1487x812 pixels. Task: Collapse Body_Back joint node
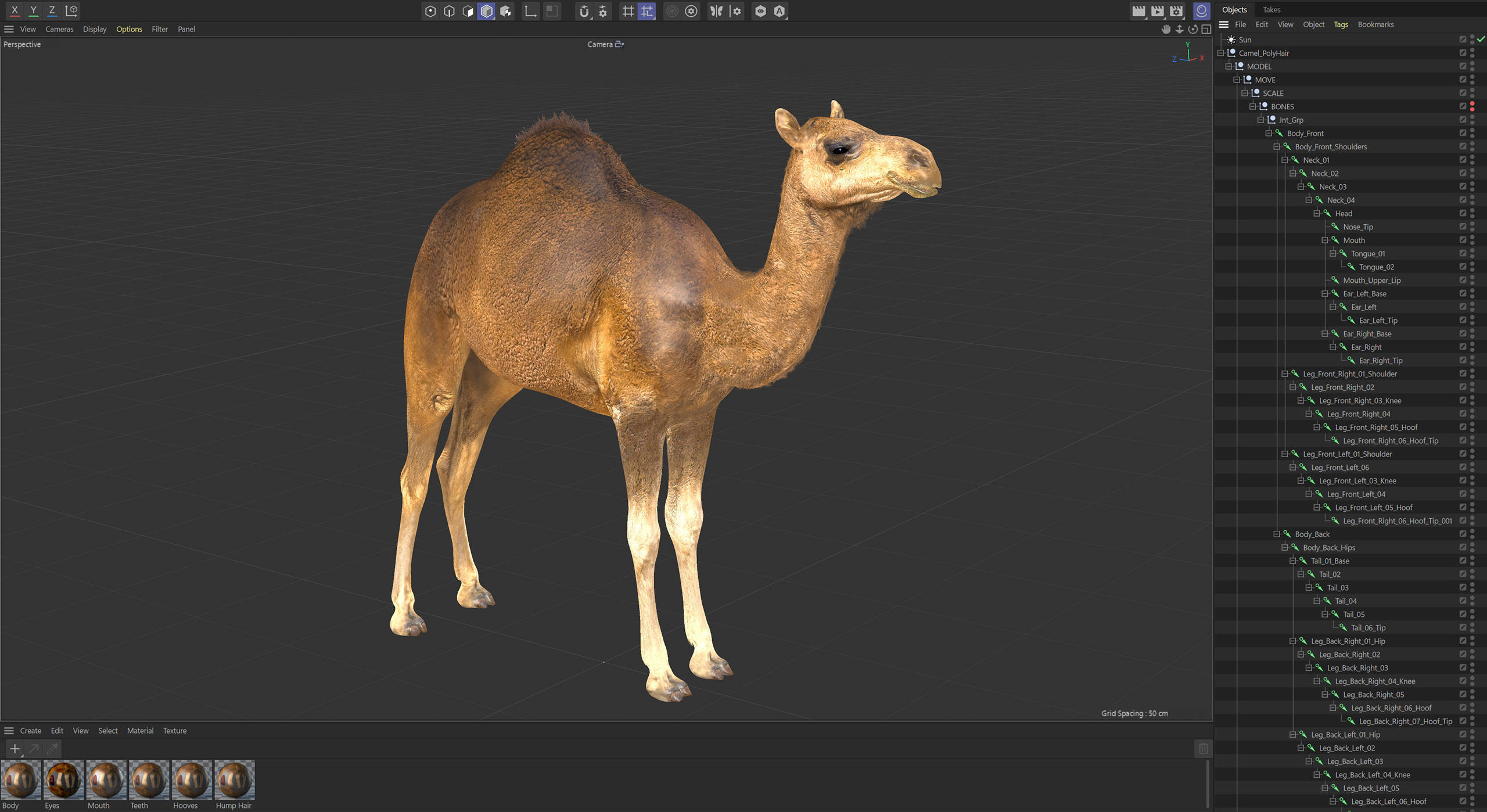pyautogui.click(x=1277, y=534)
